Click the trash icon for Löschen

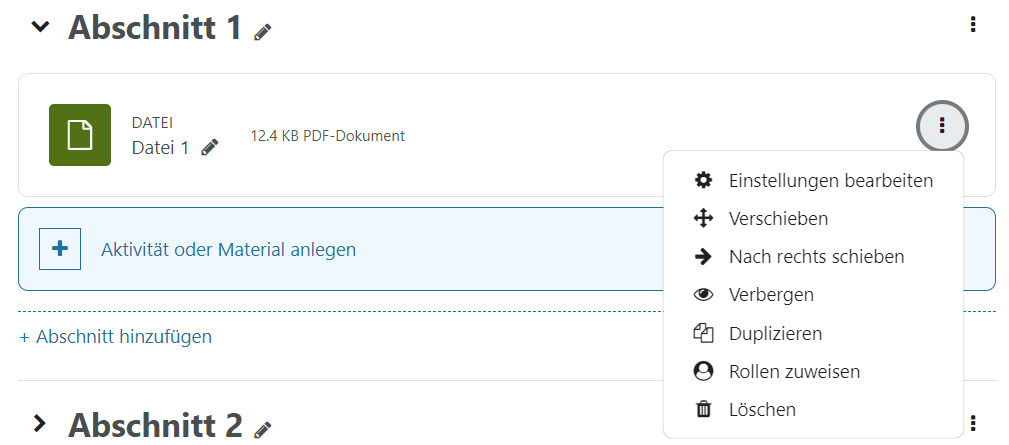(704, 409)
